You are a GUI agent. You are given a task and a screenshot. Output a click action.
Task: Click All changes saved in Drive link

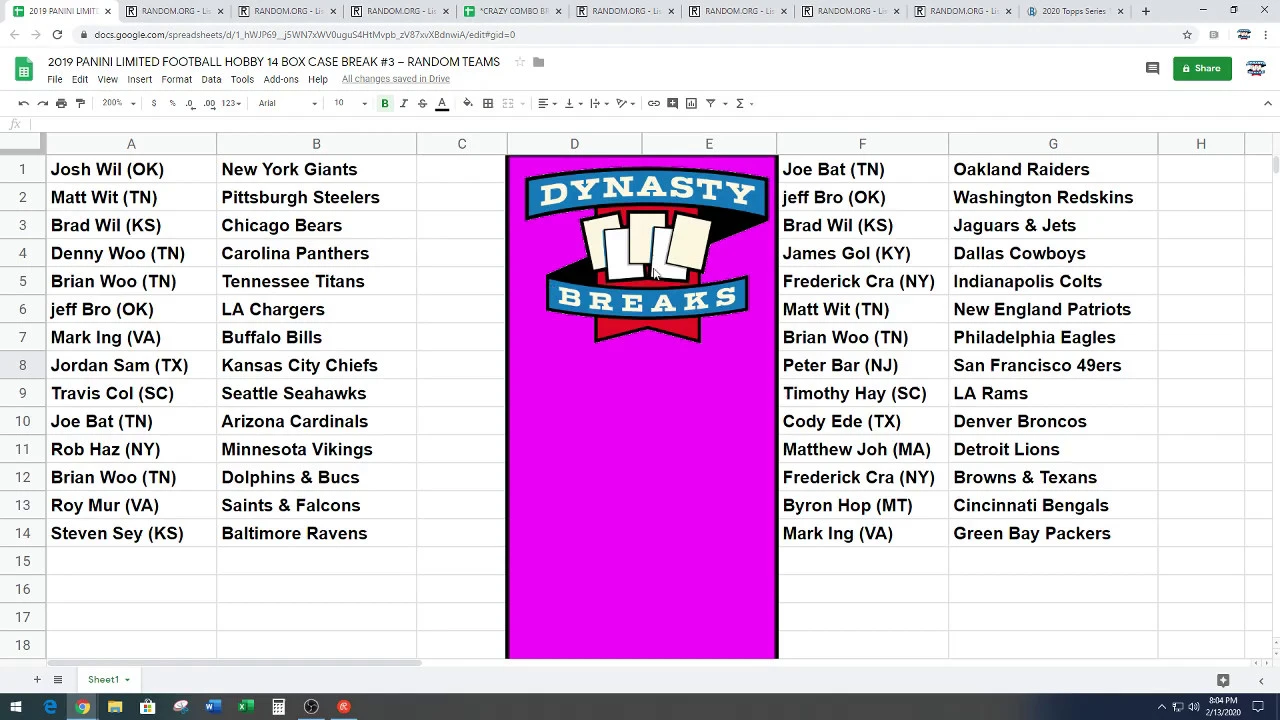tap(396, 79)
